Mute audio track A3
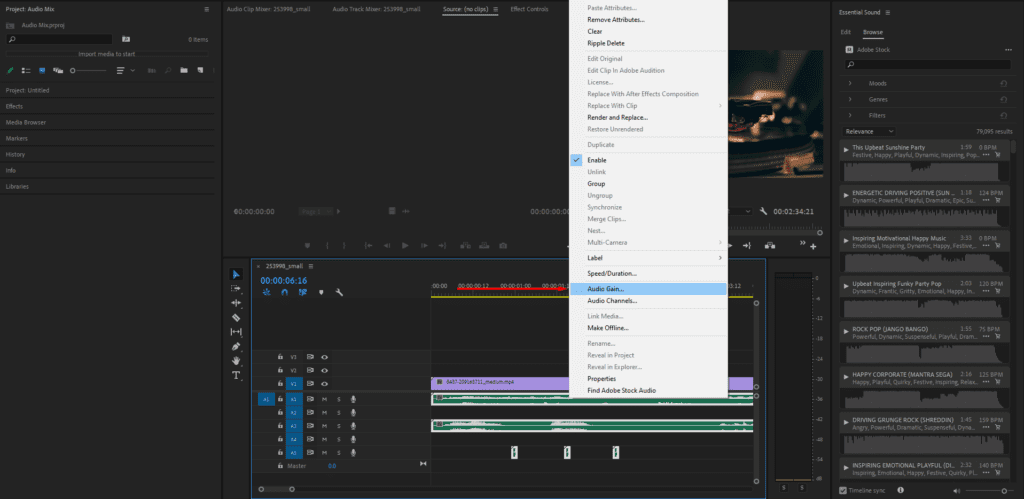The image size is (1024, 499). pyautogui.click(x=325, y=426)
